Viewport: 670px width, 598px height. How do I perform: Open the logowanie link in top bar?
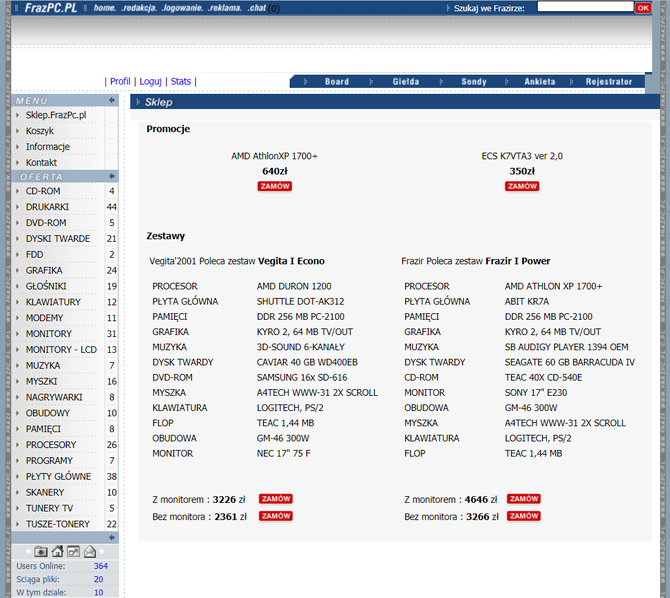click(x=182, y=8)
